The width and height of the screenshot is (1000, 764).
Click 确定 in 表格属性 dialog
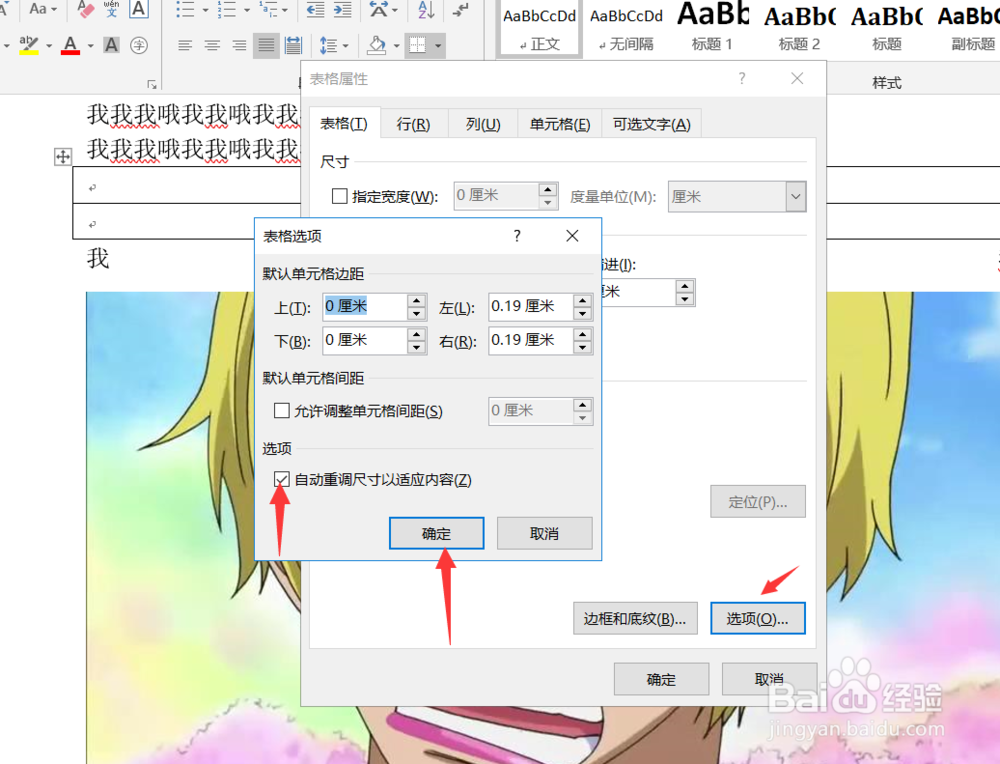click(661, 679)
